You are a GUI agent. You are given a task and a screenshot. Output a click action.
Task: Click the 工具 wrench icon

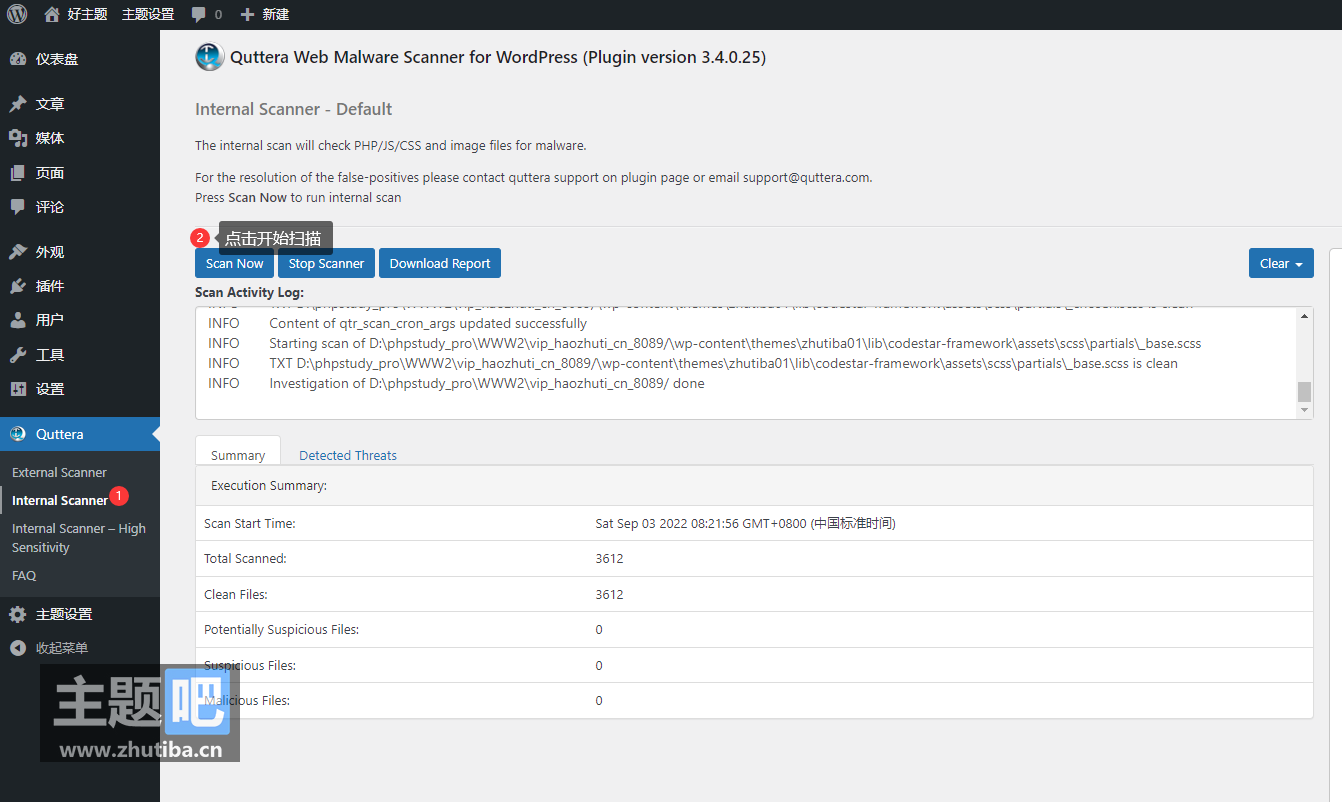click(x=18, y=355)
